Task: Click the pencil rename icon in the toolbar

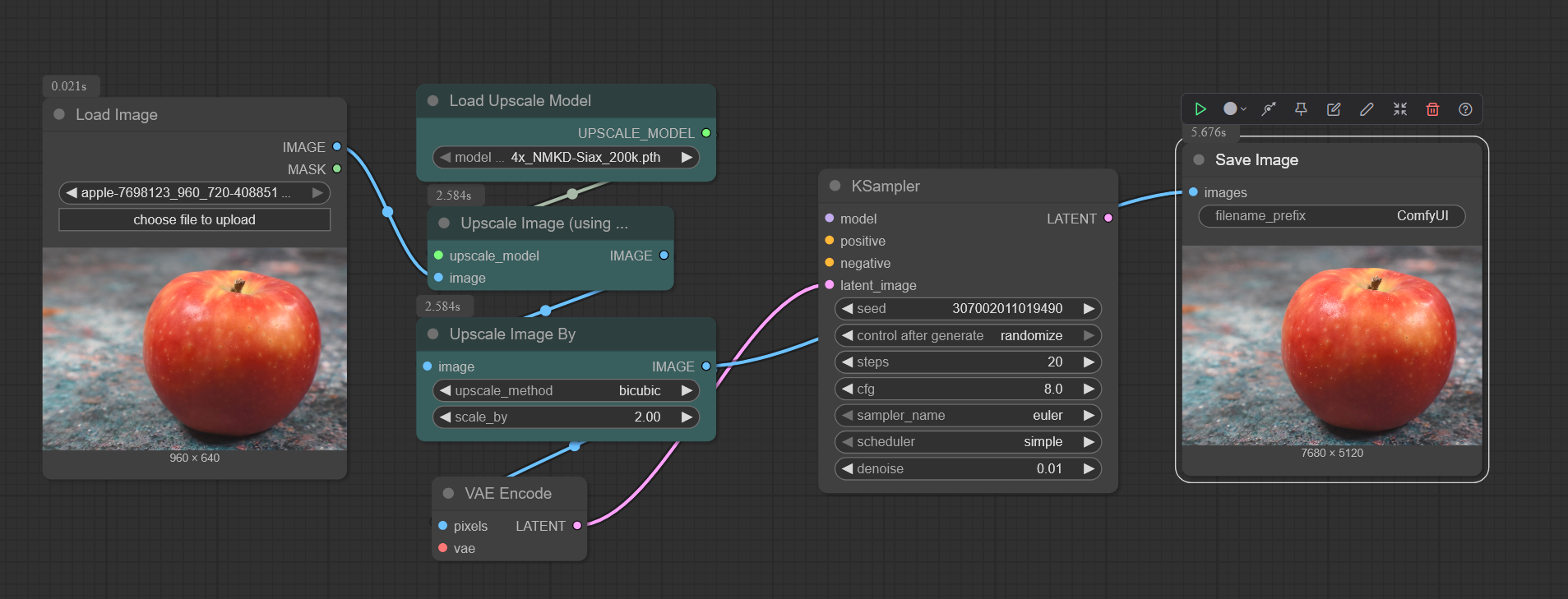Action: (x=1367, y=109)
